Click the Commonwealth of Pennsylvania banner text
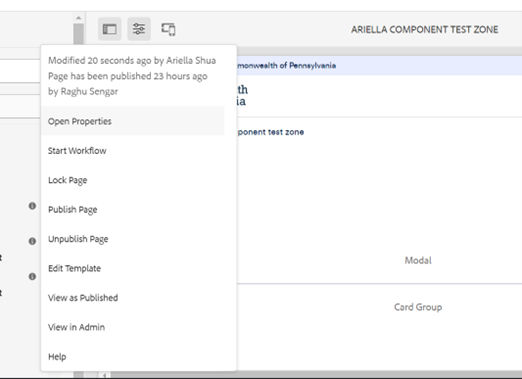Viewport: 522px width, 379px height. tap(286, 65)
